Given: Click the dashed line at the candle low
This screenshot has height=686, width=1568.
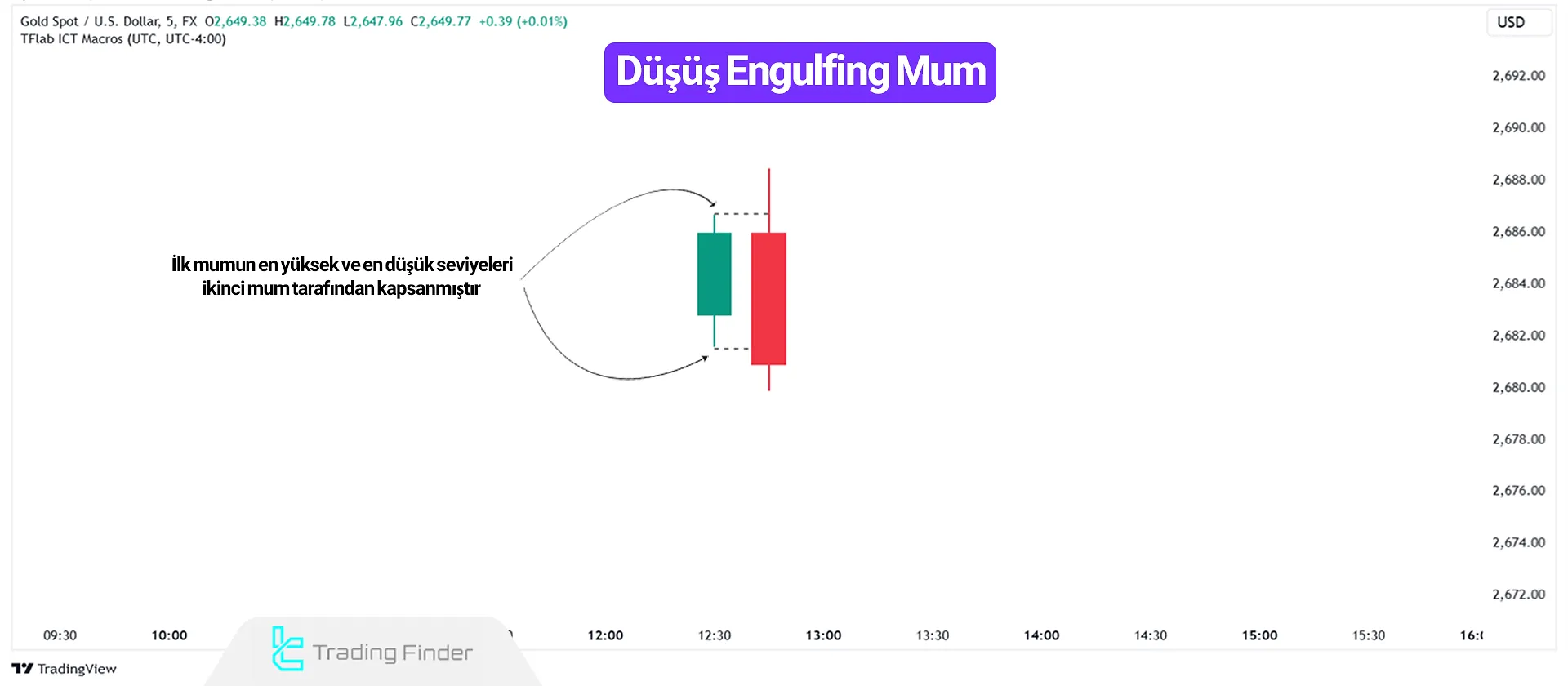Looking at the screenshot, I should (x=733, y=348).
